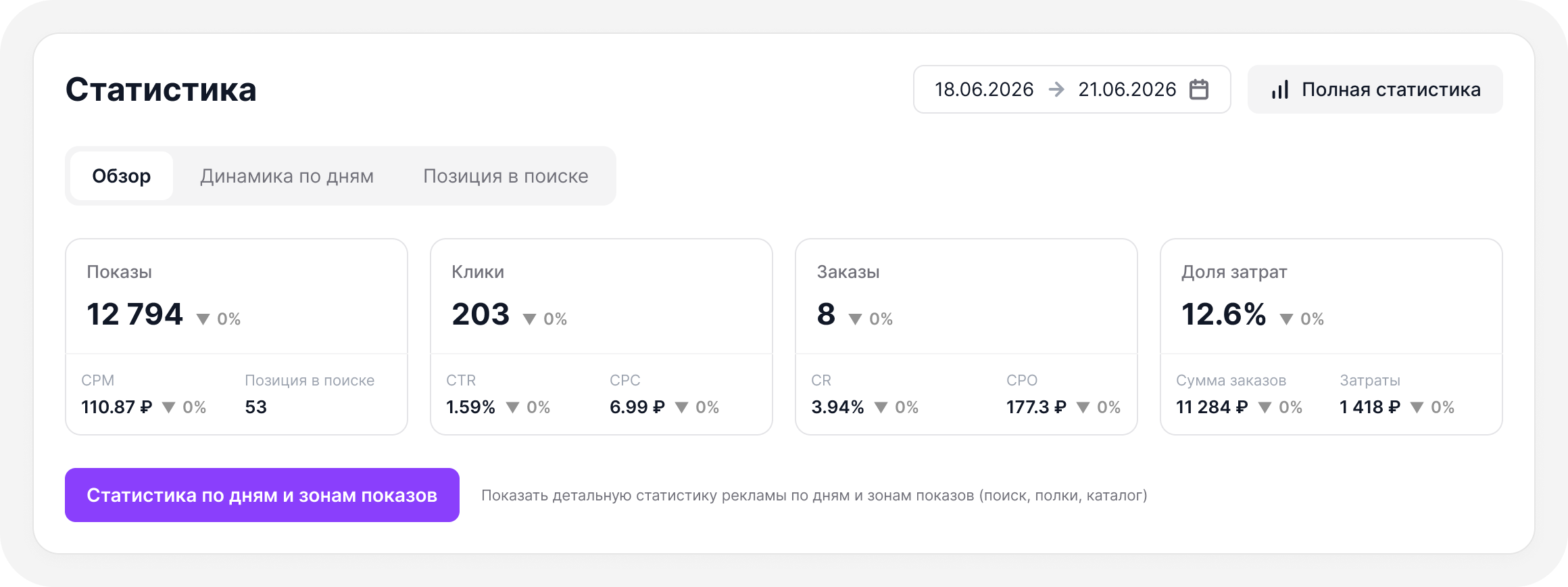This screenshot has height=587, width=1568.
Task: Click the CPO value 177.3 ₽
Action: coord(1036,407)
